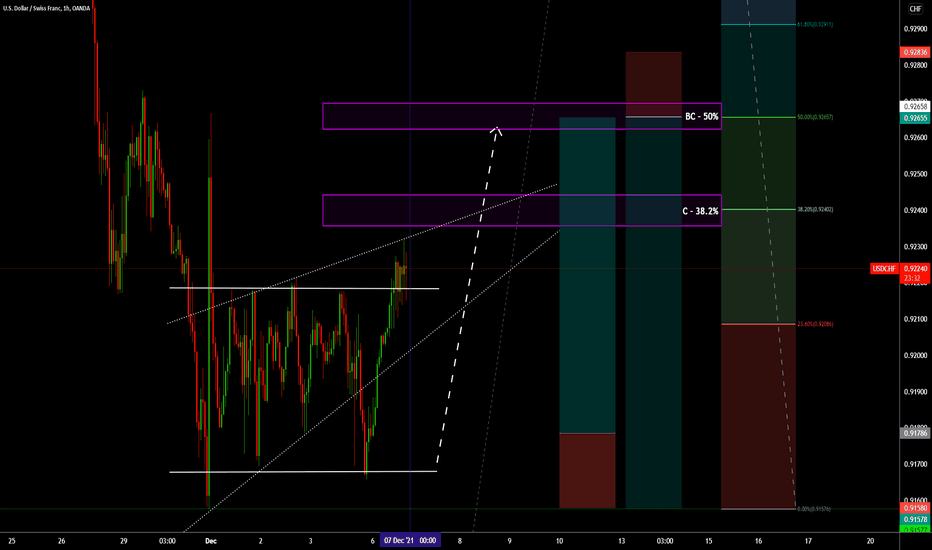
Task: Select the BC - 50% zone label
Action: 701,117
